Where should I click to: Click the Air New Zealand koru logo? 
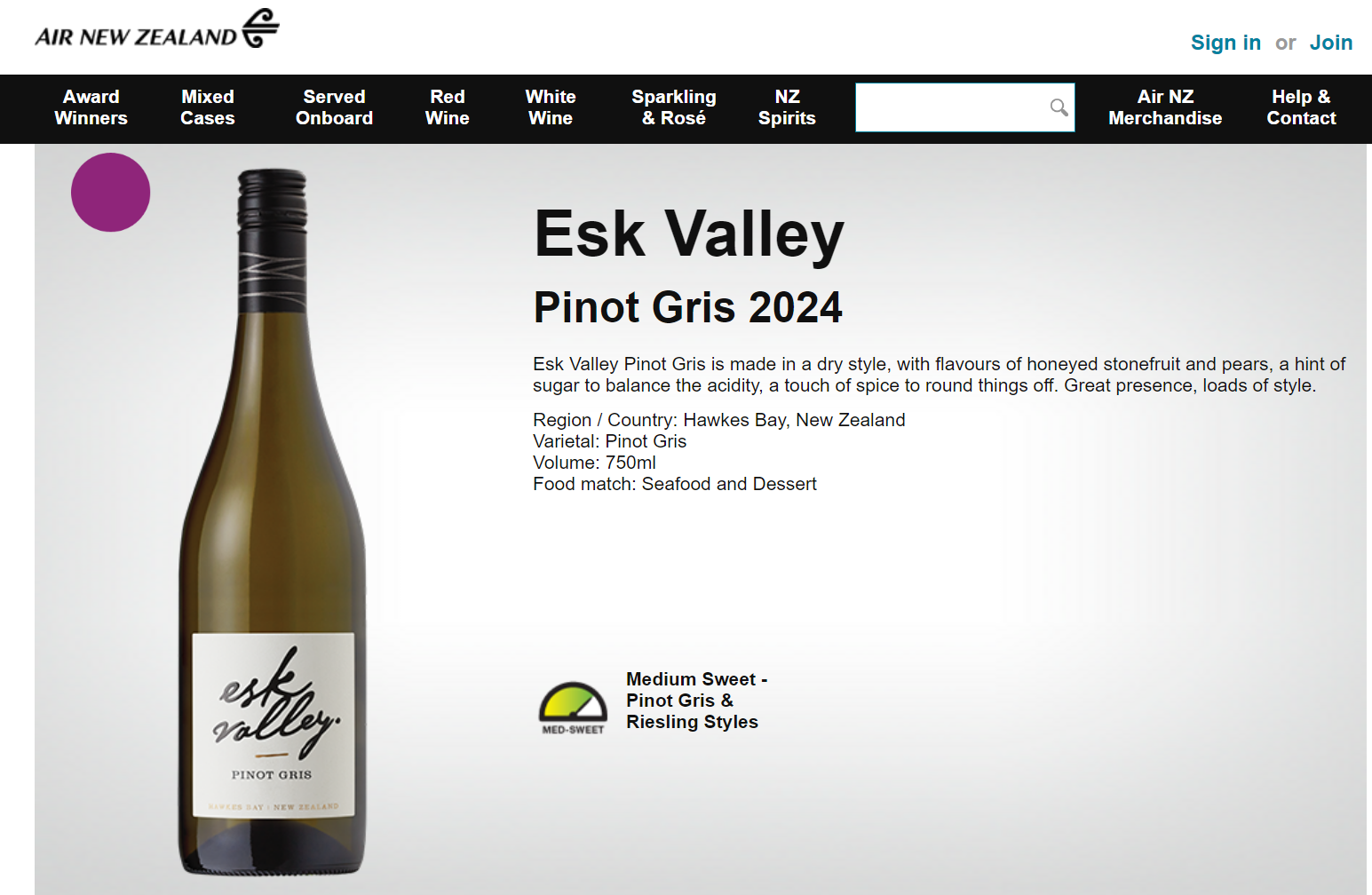pyautogui.click(x=260, y=28)
